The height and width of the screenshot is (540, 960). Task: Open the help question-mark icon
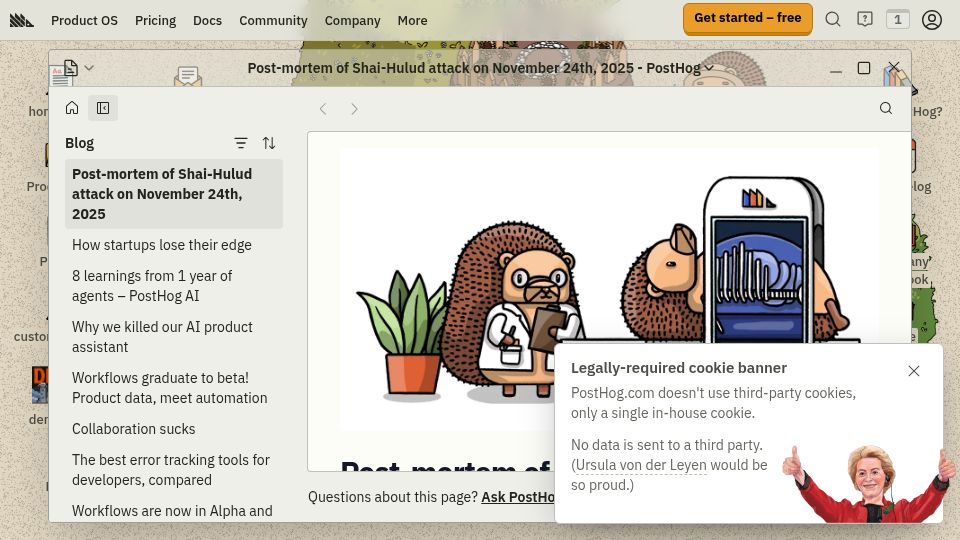click(x=864, y=20)
